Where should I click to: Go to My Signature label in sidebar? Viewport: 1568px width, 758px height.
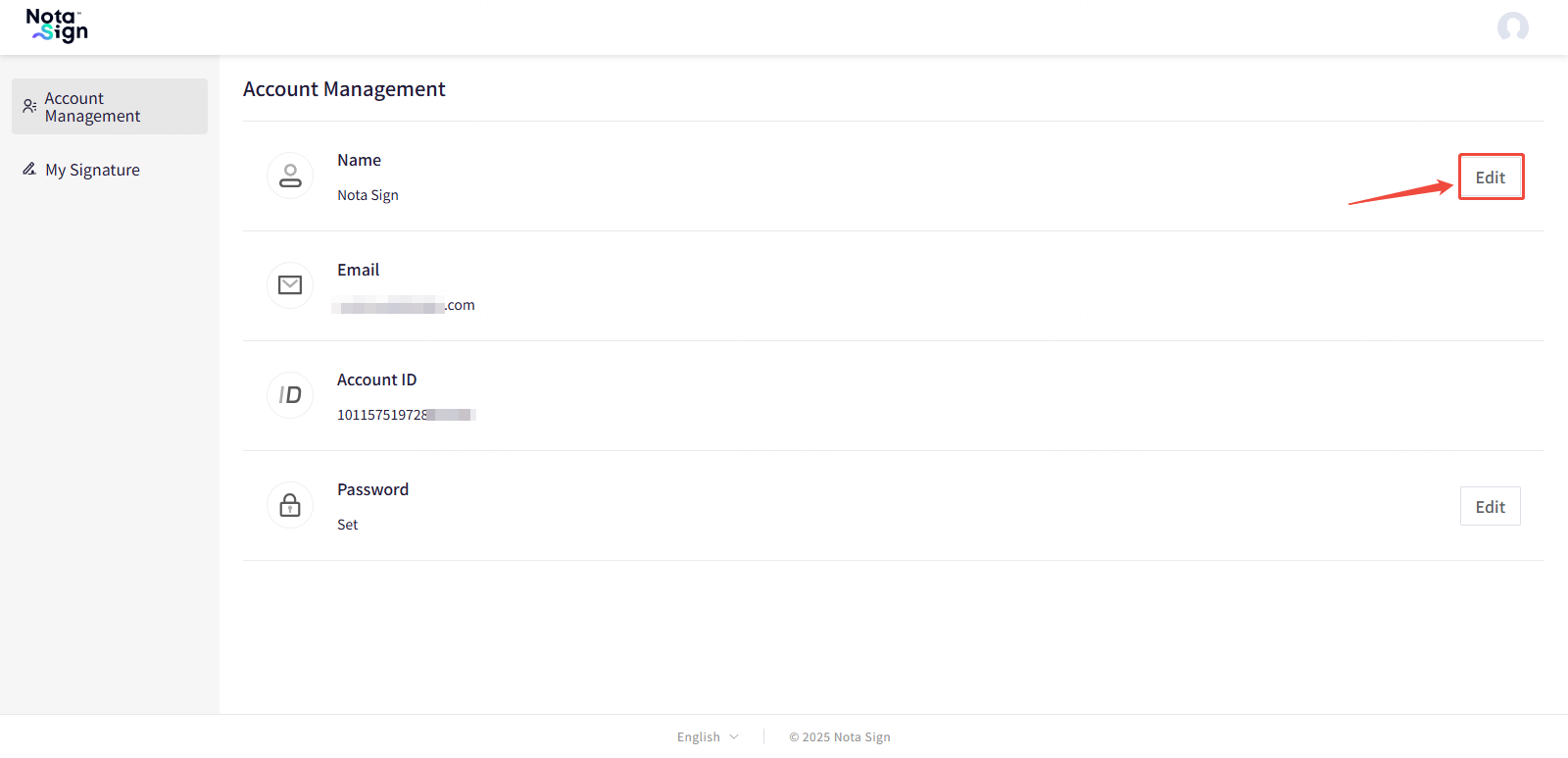point(92,171)
